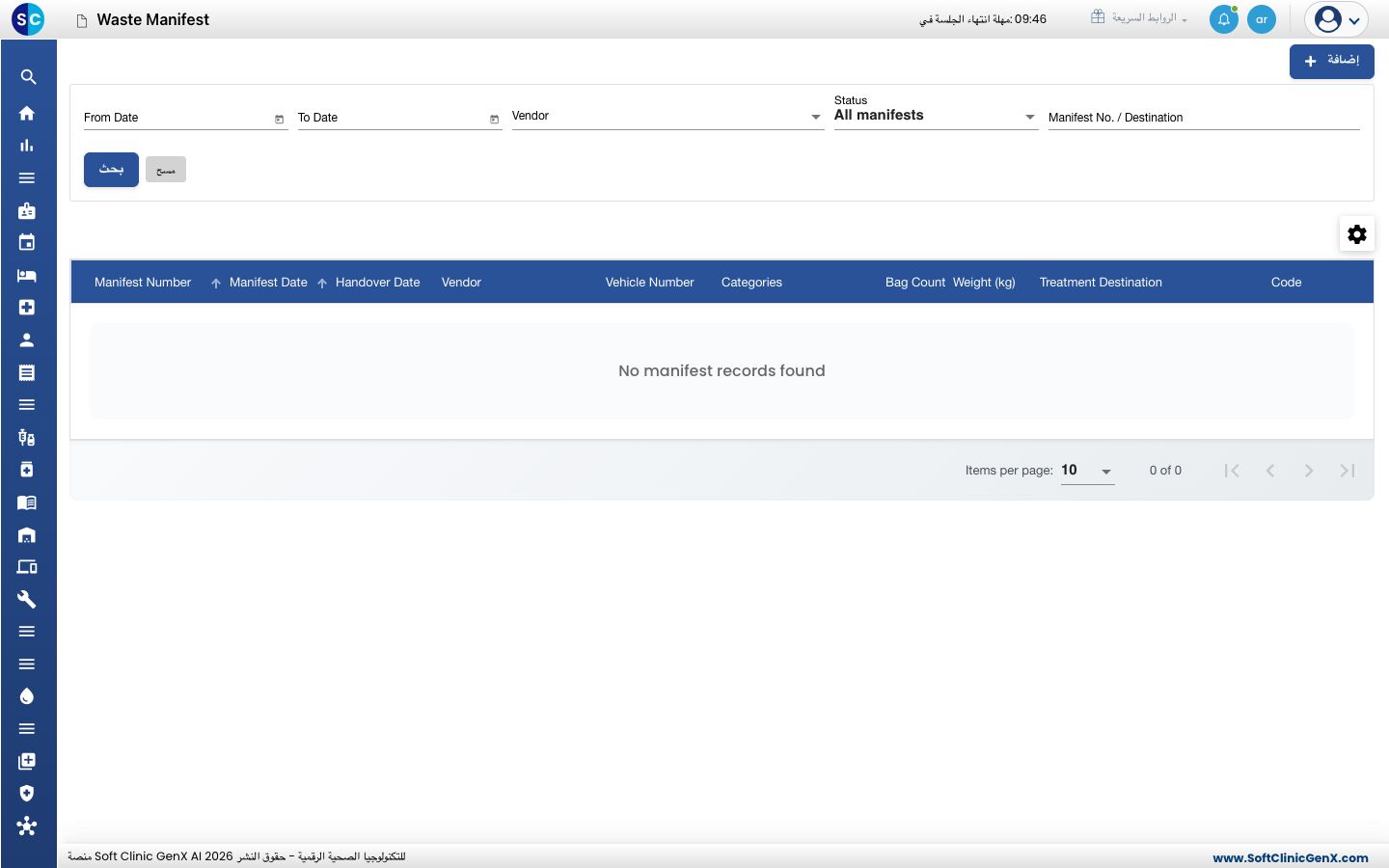Viewport: 1389px width, 868px height.
Task: Open the calendar icon in sidebar
Action: (x=27, y=243)
